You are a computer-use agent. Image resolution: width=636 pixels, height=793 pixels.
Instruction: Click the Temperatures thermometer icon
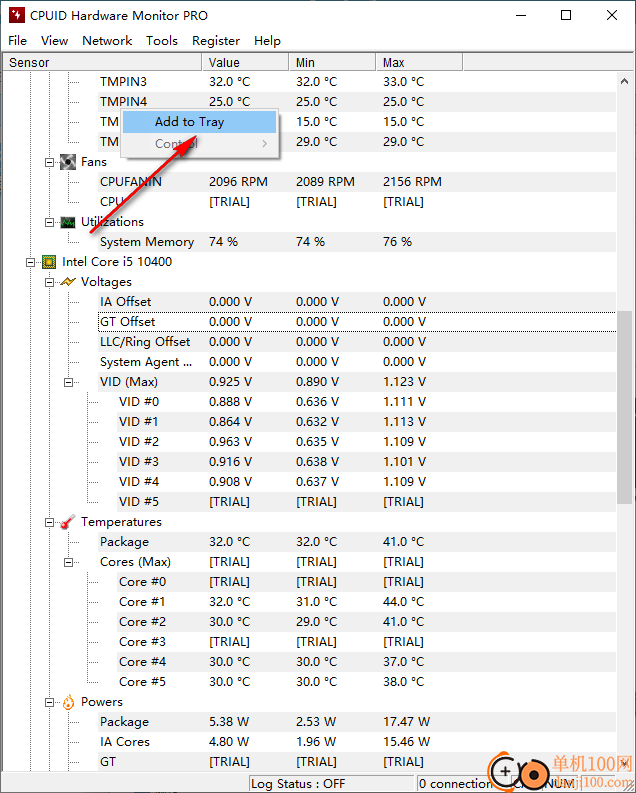click(x=68, y=522)
